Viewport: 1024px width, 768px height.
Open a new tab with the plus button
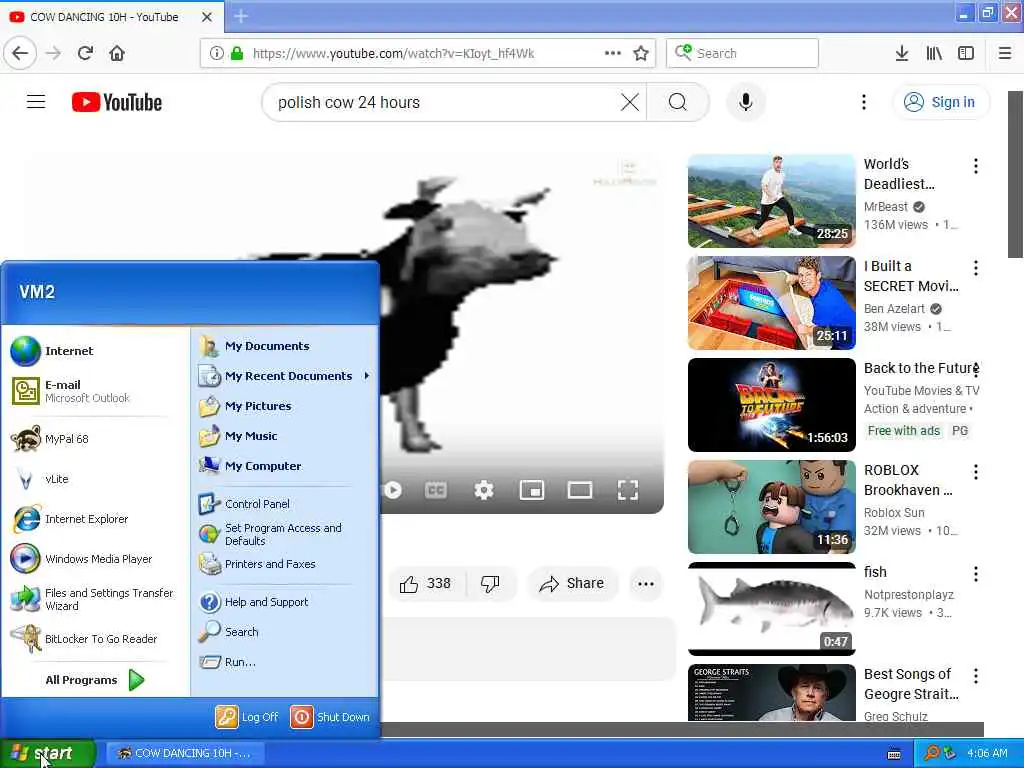click(x=241, y=16)
